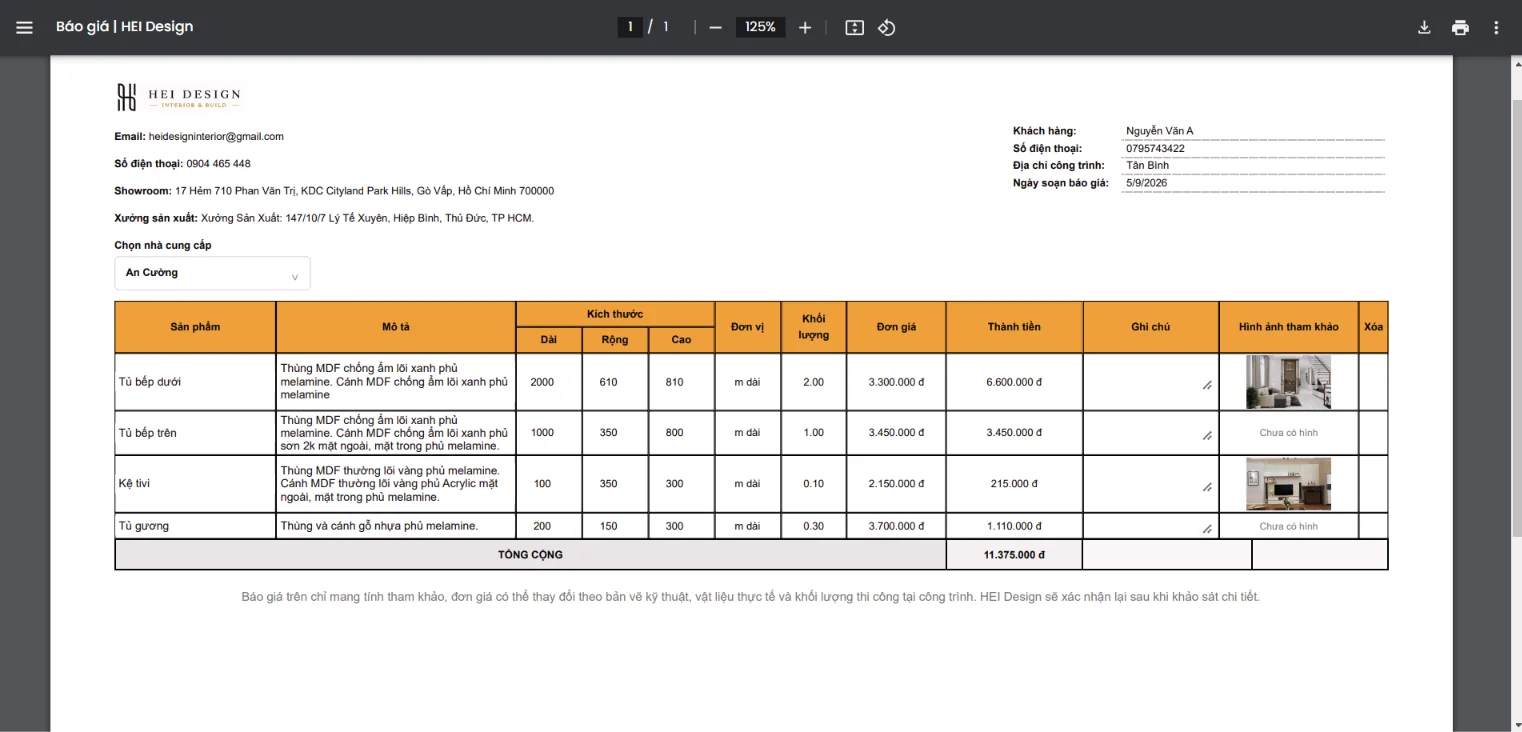Open the Kệ tivi reference image

(x=1288, y=484)
